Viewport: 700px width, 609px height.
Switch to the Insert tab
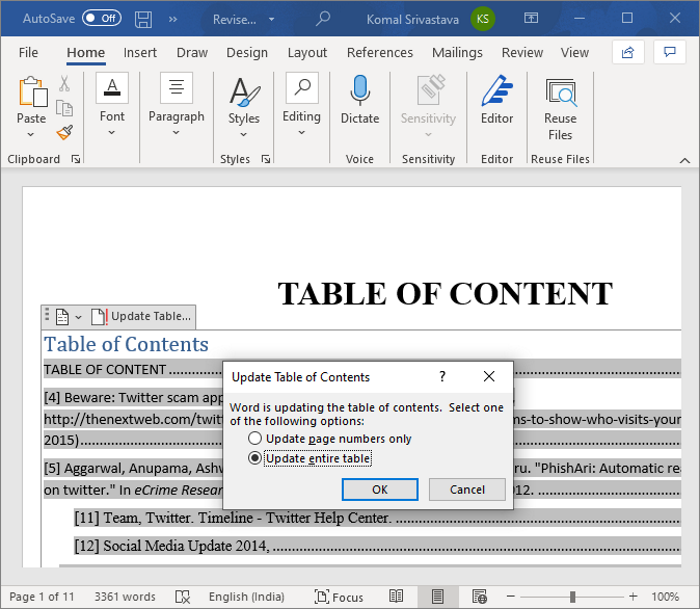pyautogui.click(x=140, y=53)
